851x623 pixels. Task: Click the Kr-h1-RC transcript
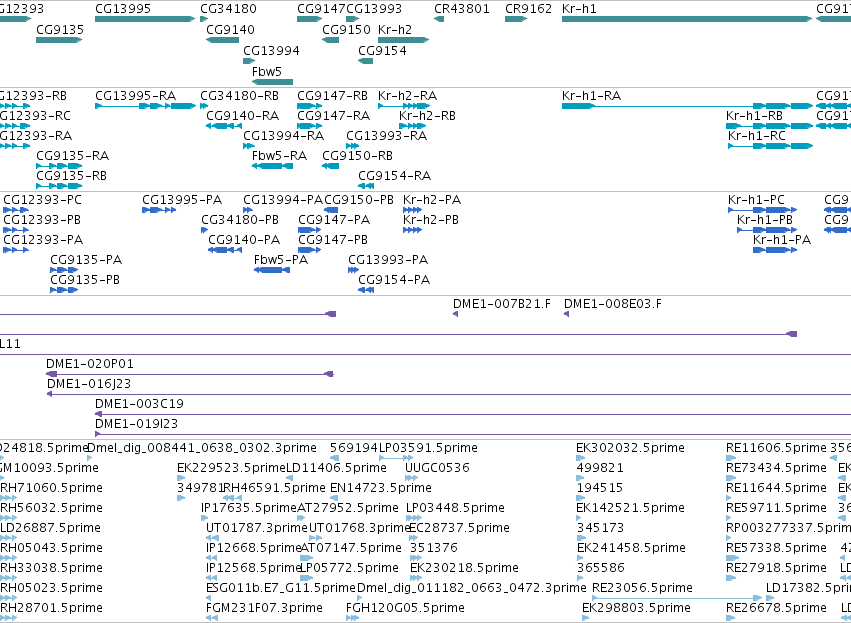pyautogui.click(x=770, y=145)
